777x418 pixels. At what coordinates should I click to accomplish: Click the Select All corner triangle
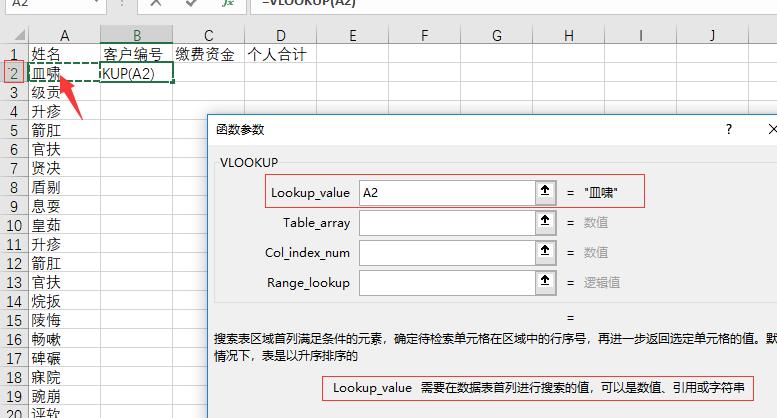(x=19, y=35)
